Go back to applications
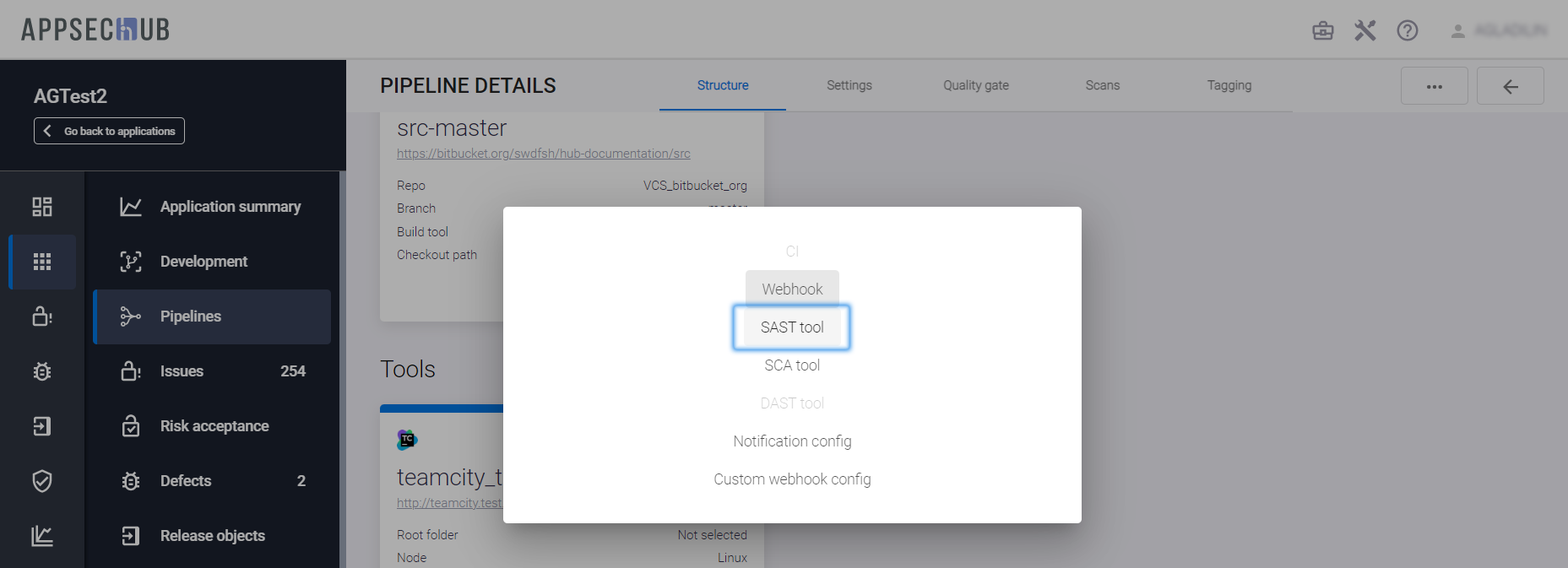Image resolution: width=1568 pixels, height=568 pixels. tap(109, 131)
